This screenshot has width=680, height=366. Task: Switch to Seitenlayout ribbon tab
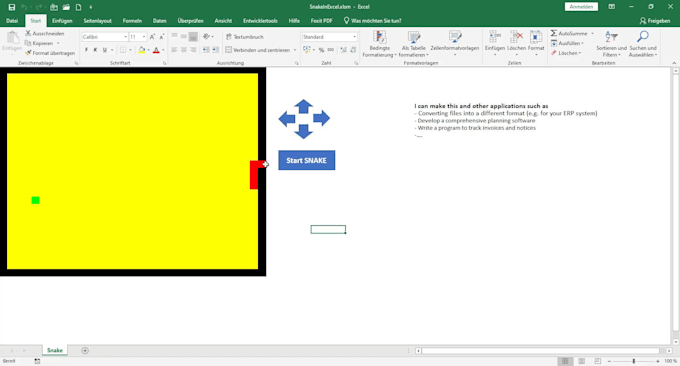click(98, 21)
